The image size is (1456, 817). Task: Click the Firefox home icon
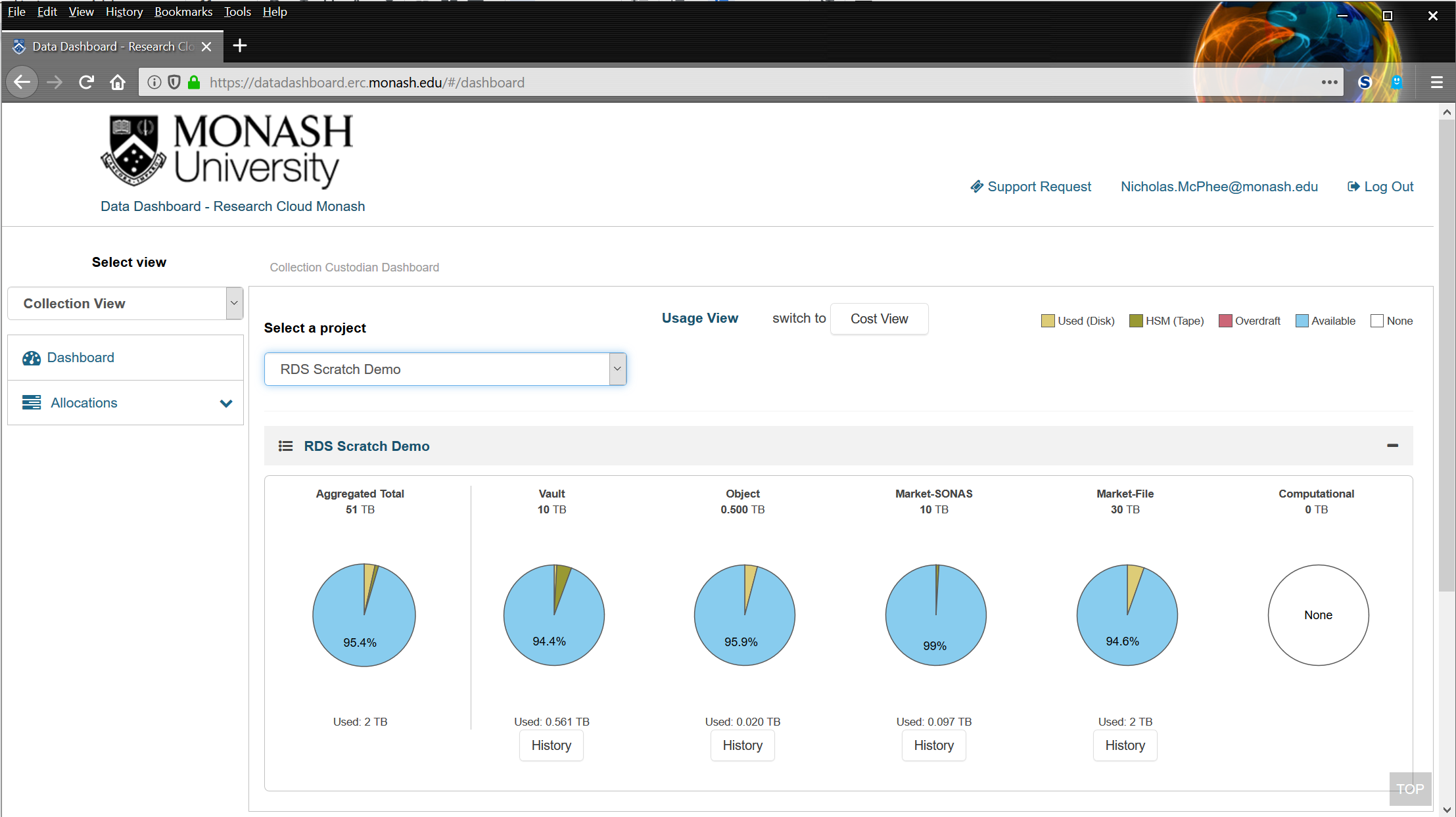coord(118,82)
